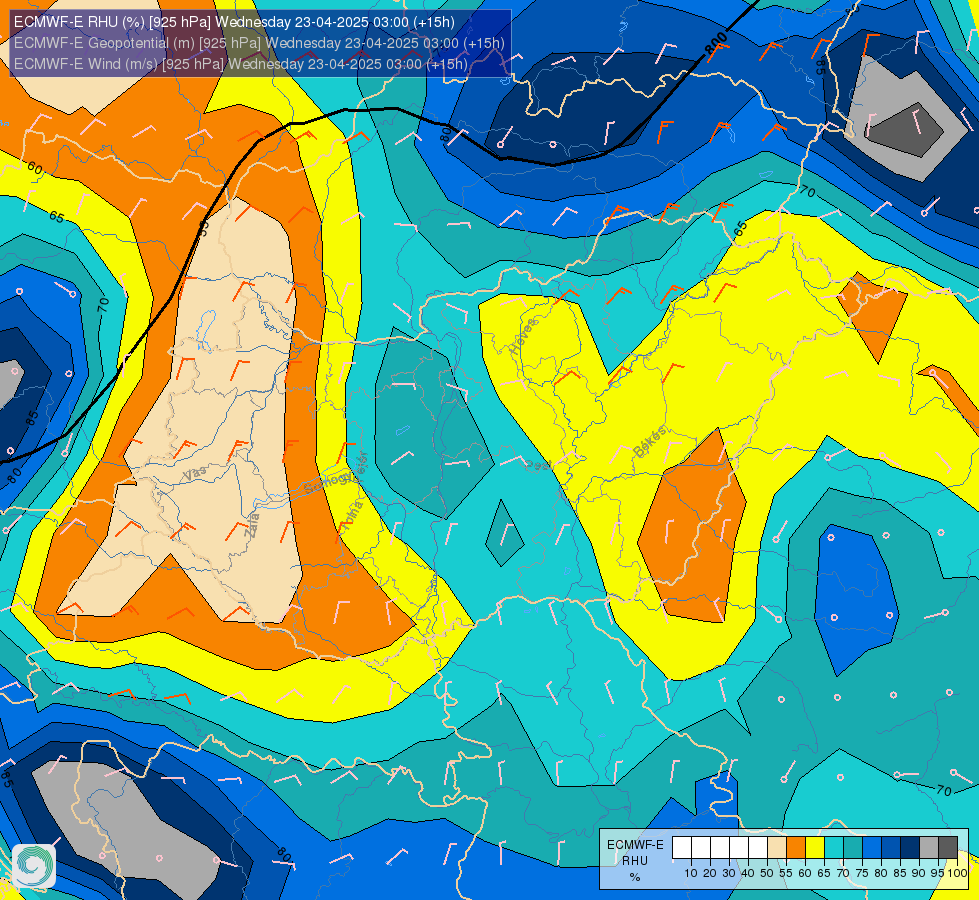Click the Békés county label
Screen dimensions: 979x900
point(650,442)
